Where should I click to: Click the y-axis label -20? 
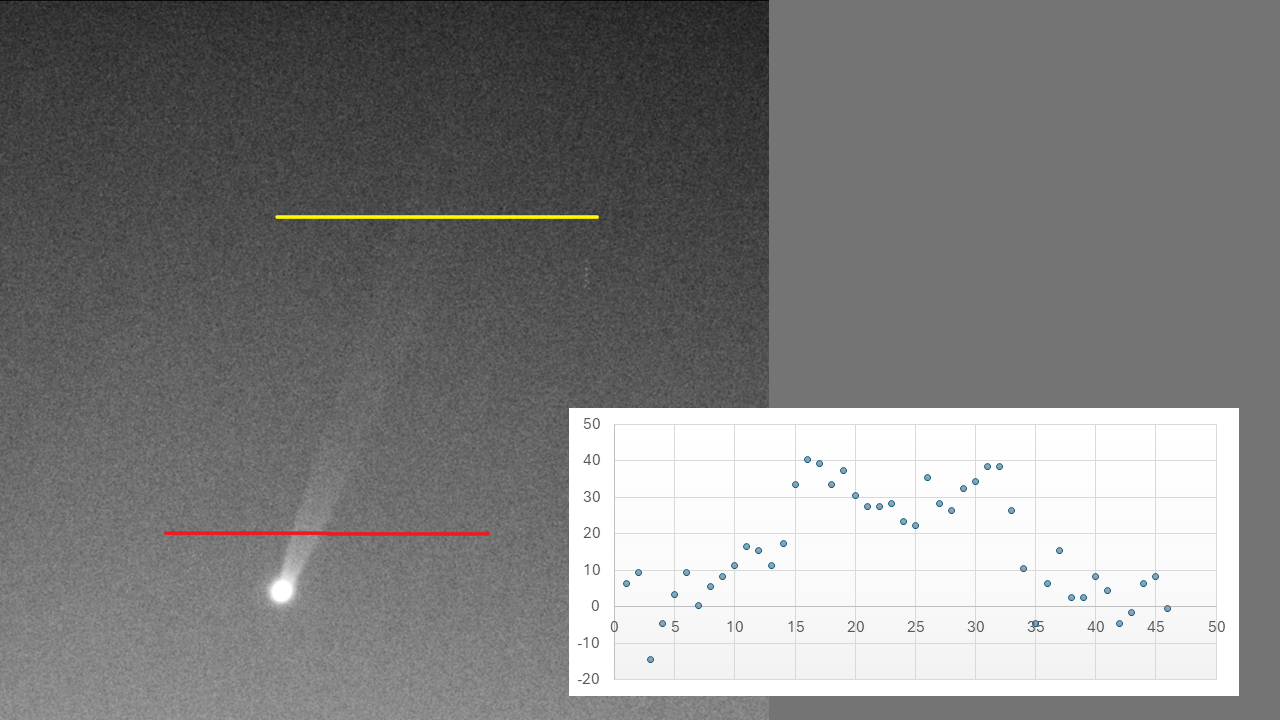pos(590,679)
